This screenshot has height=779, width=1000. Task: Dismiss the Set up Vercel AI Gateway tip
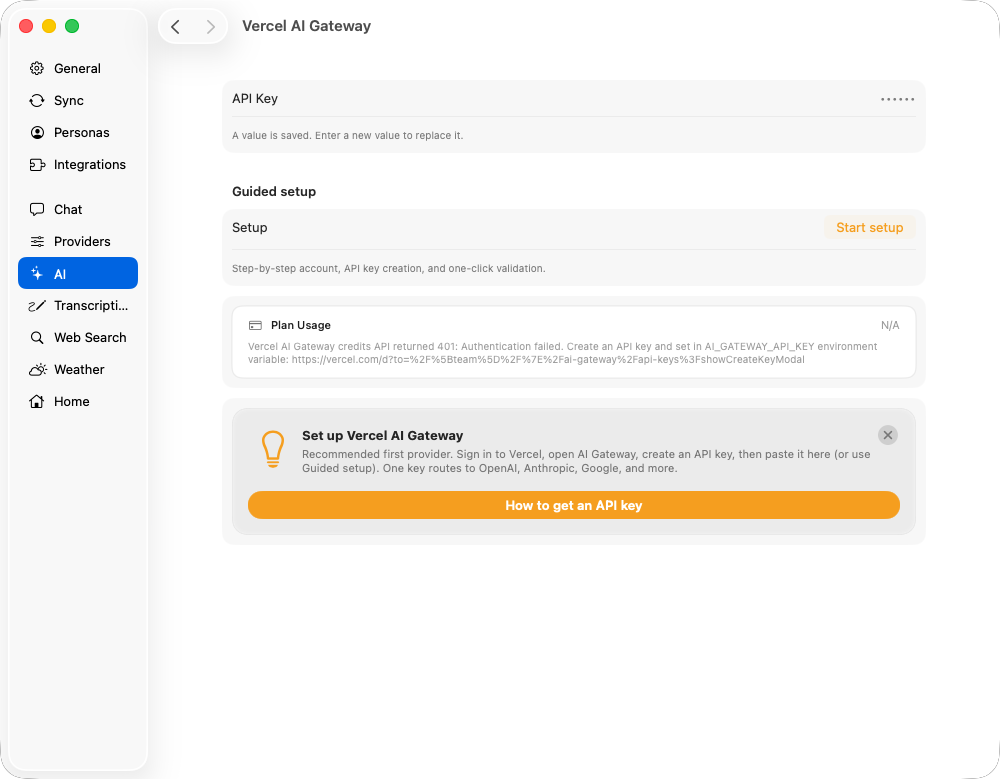(x=888, y=435)
